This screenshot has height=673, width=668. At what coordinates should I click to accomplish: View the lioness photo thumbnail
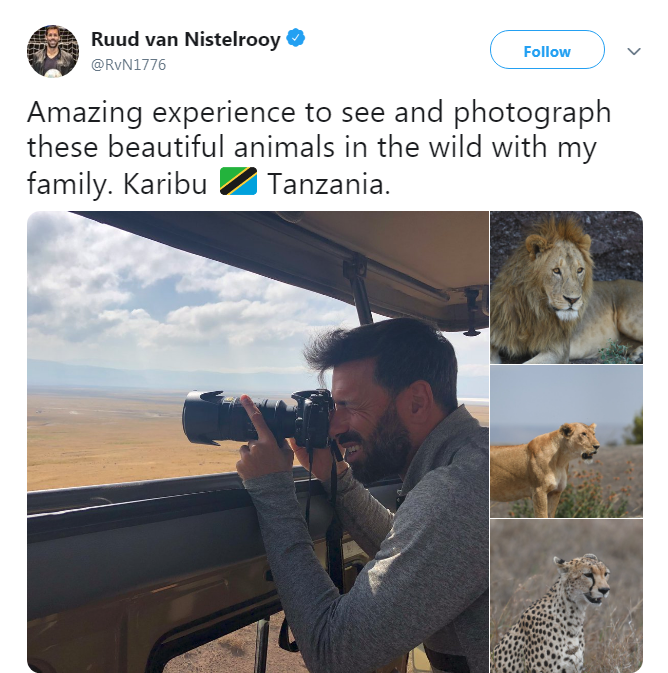coord(566,441)
